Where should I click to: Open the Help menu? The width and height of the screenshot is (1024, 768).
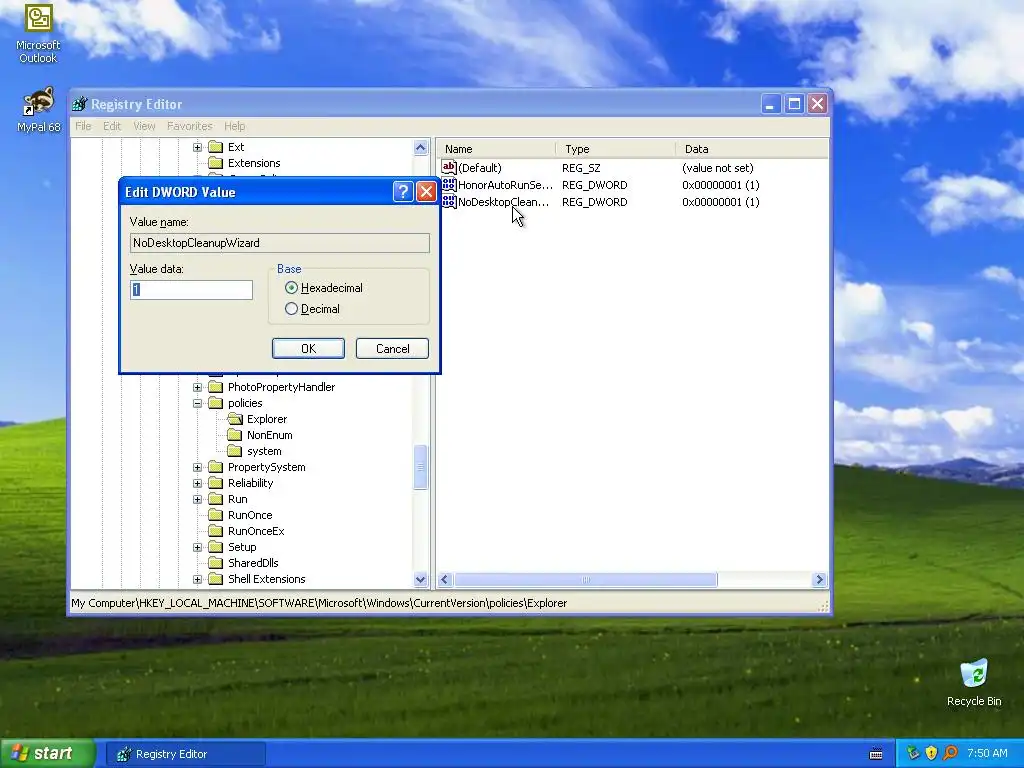[x=234, y=126]
